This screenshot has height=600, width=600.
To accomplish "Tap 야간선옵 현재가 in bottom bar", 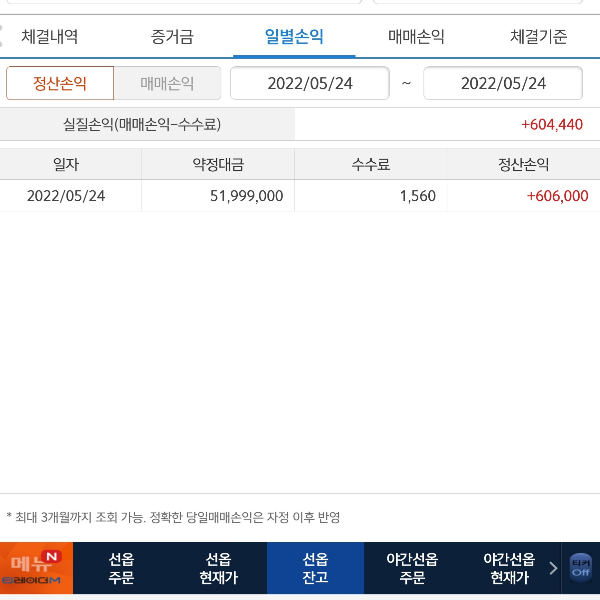I will pyautogui.click(x=509, y=568).
